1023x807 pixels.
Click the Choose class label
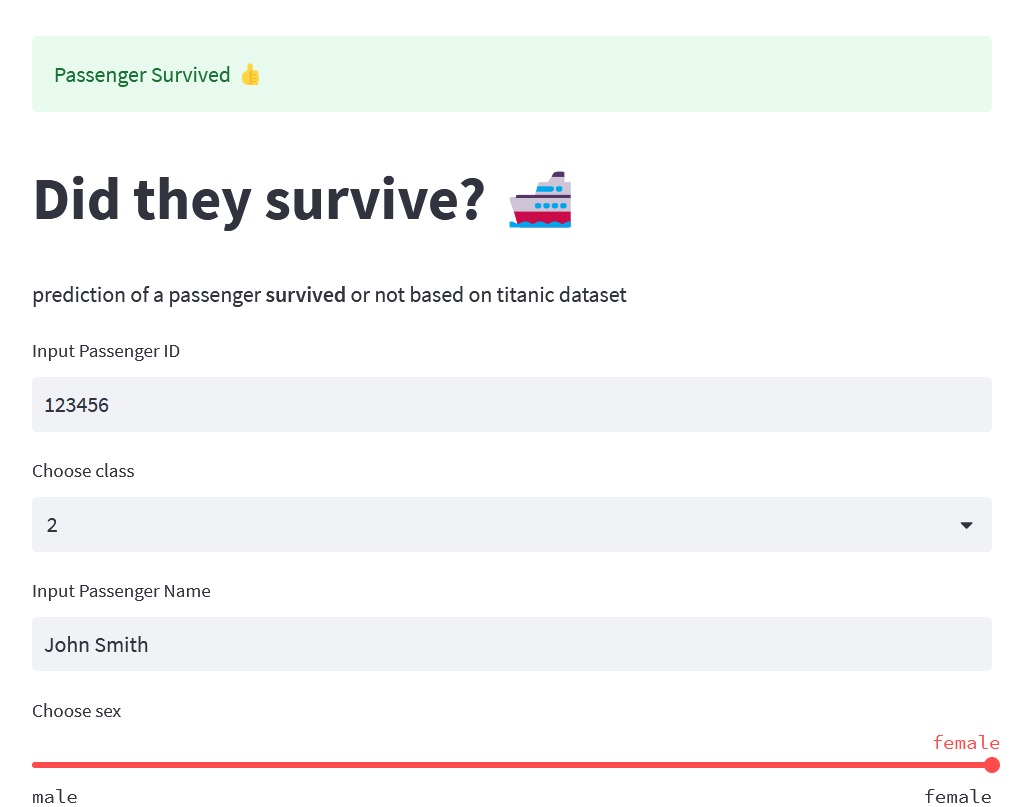(83, 470)
